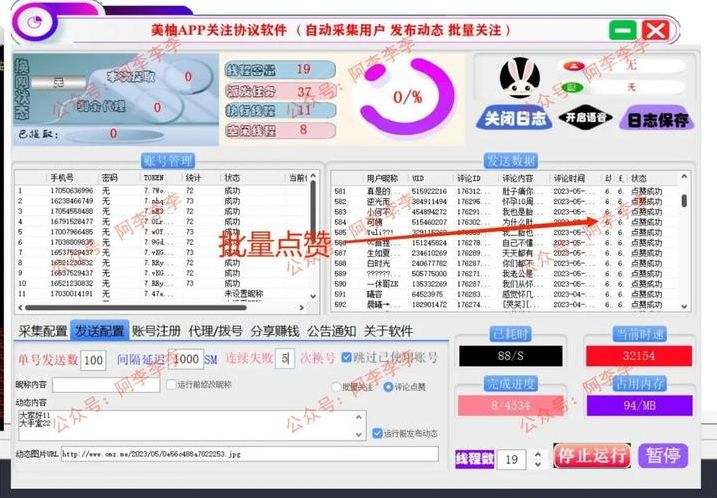717x498 pixels.
Task: Click the 动态图片URL input field
Action: [250, 454]
